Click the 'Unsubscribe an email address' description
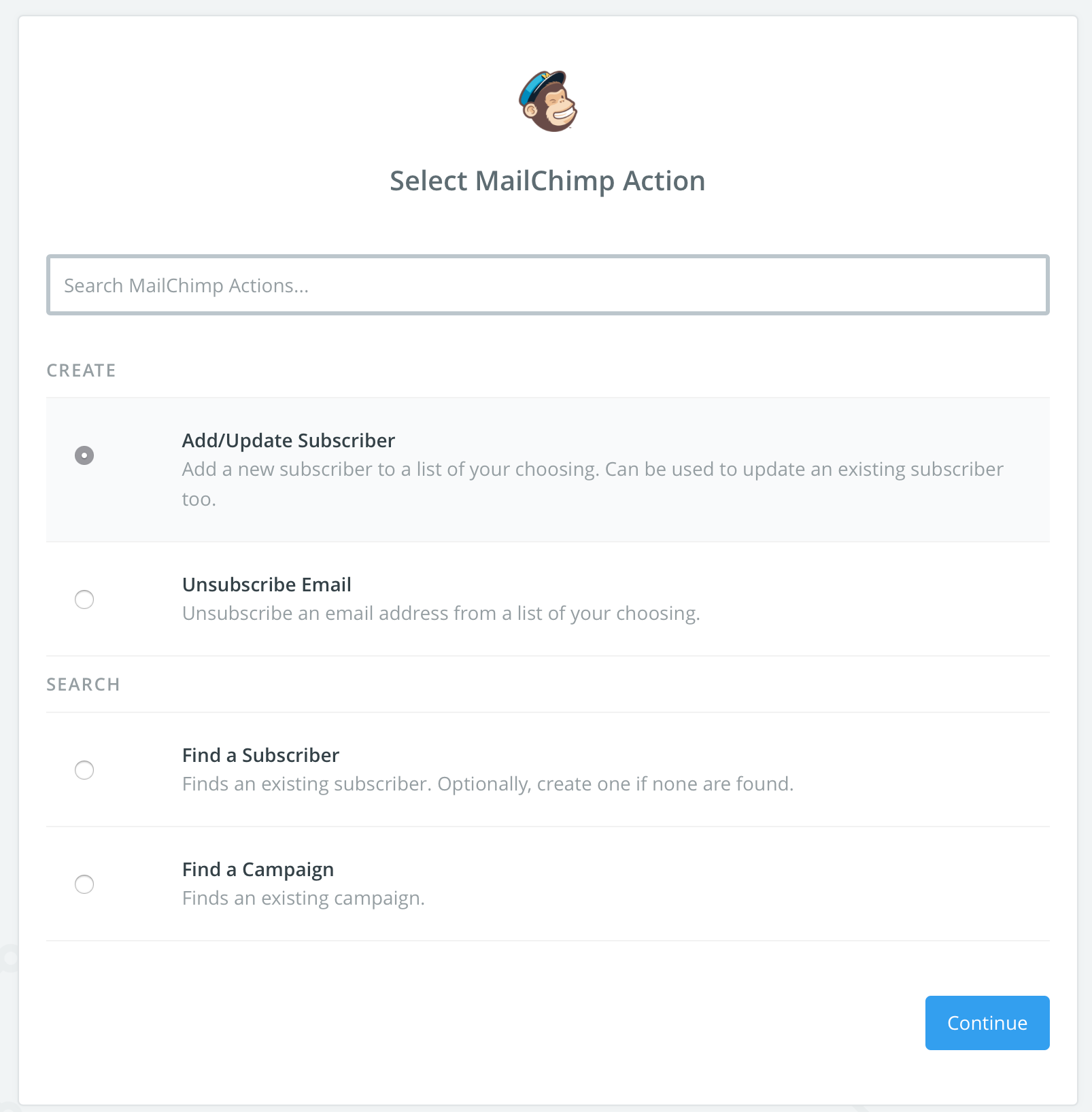The height and width of the screenshot is (1112, 1092). pyautogui.click(x=441, y=613)
